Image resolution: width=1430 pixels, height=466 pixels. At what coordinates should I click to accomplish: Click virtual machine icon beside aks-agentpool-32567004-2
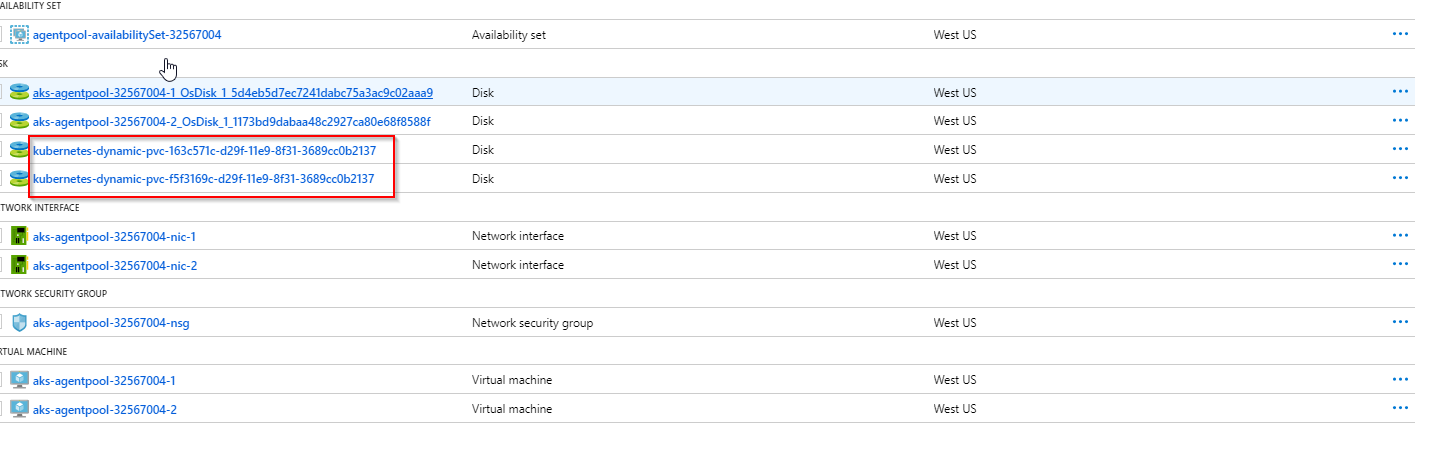point(19,409)
